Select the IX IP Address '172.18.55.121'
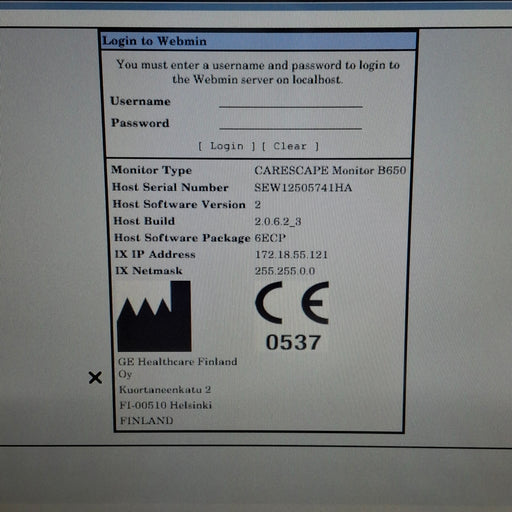This screenshot has width=512, height=512. tap(291, 255)
